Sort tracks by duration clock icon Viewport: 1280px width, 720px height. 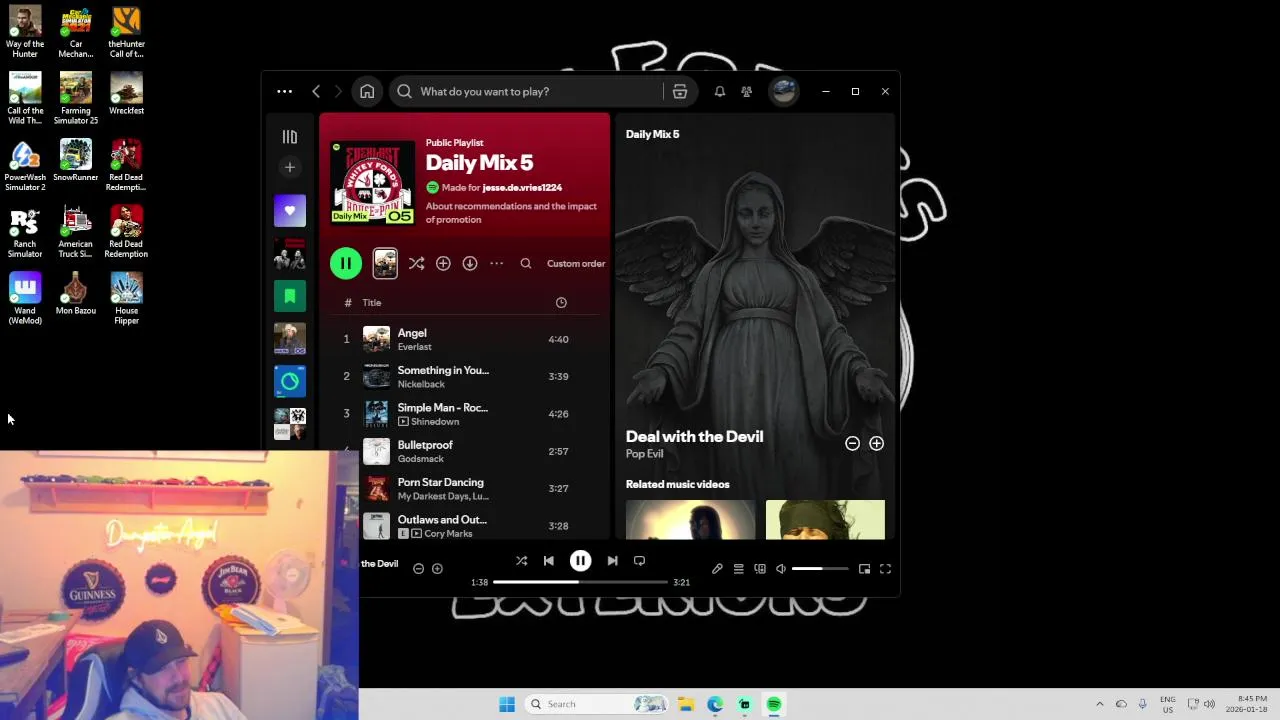561,302
